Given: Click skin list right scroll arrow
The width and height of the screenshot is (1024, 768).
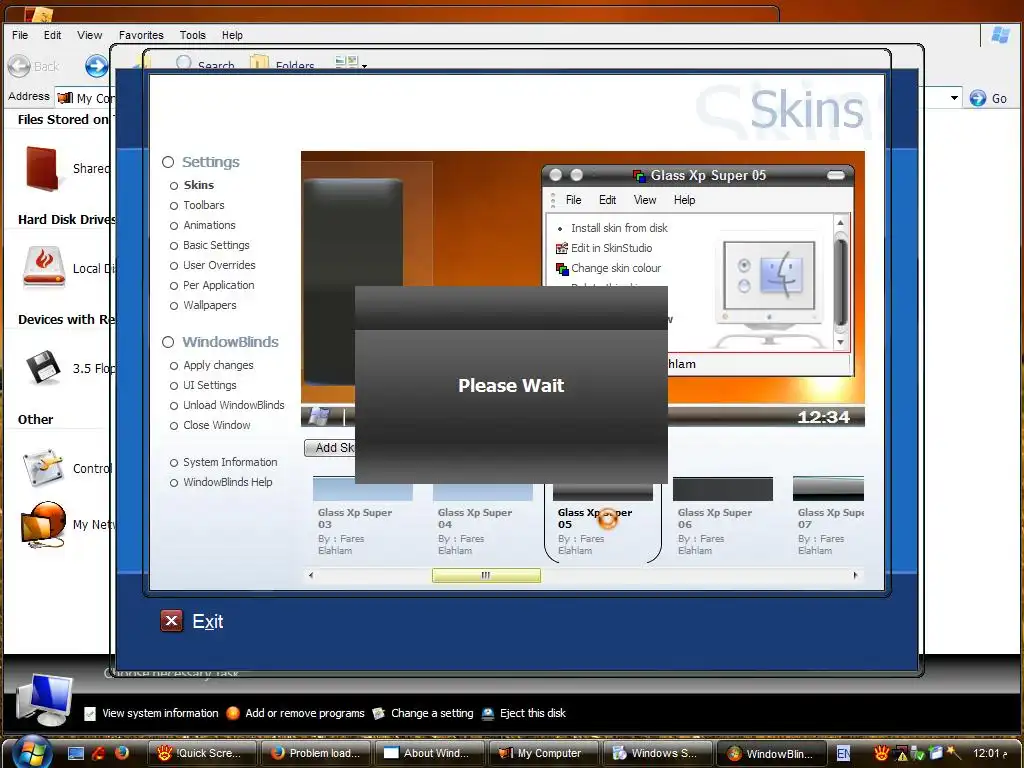Looking at the screenshot, I should coord(856,575).
